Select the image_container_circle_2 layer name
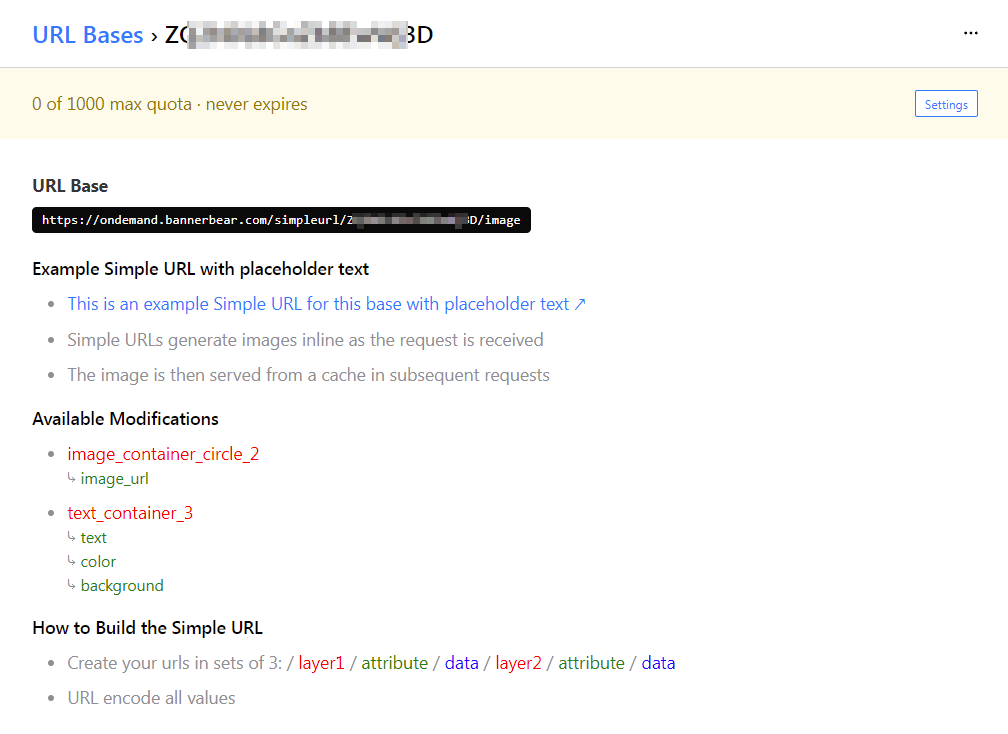1008x734 pixels. pyautogui.click(x=163, y=454)
